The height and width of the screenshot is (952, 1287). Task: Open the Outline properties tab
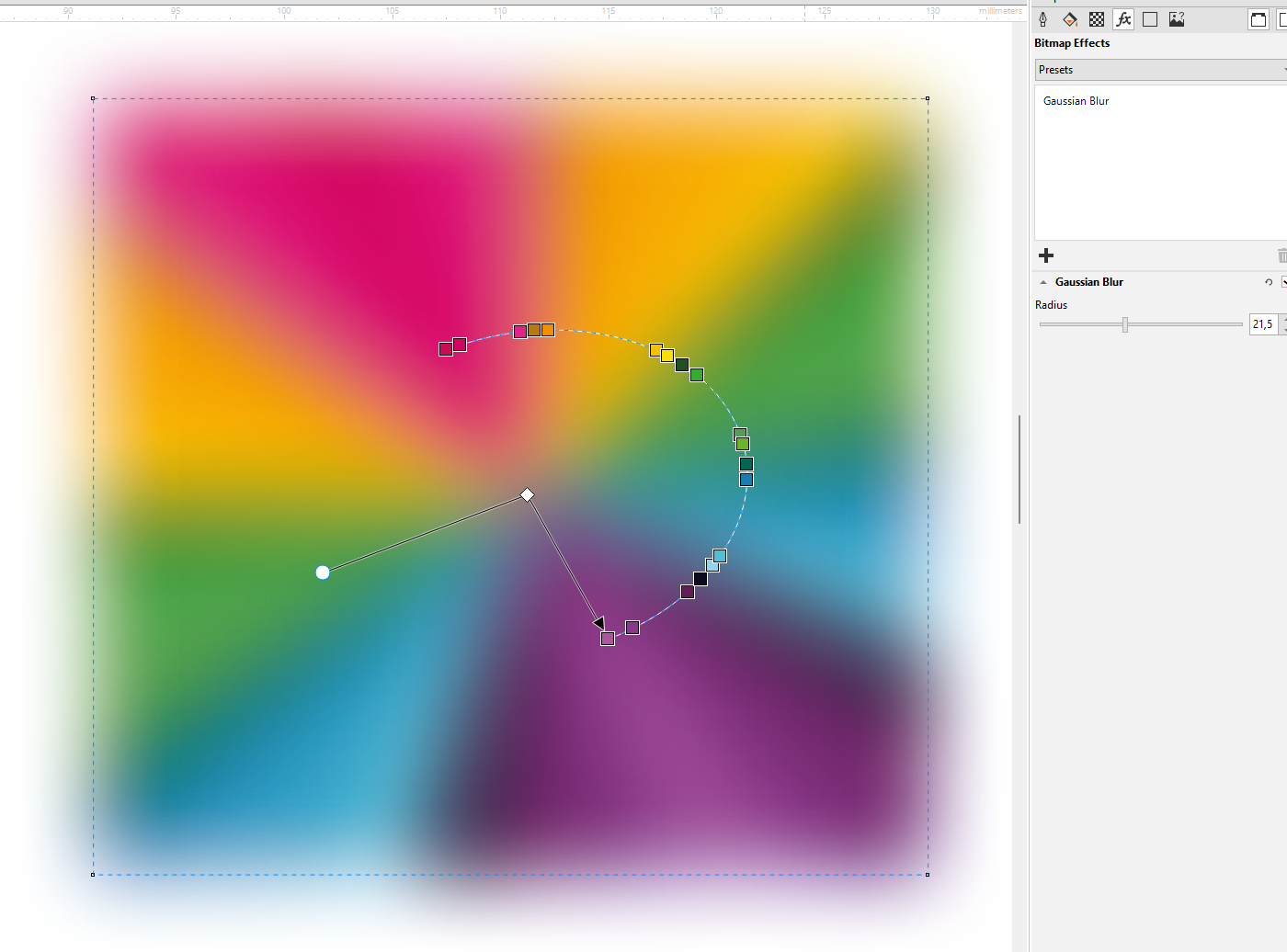(1043, 19)
